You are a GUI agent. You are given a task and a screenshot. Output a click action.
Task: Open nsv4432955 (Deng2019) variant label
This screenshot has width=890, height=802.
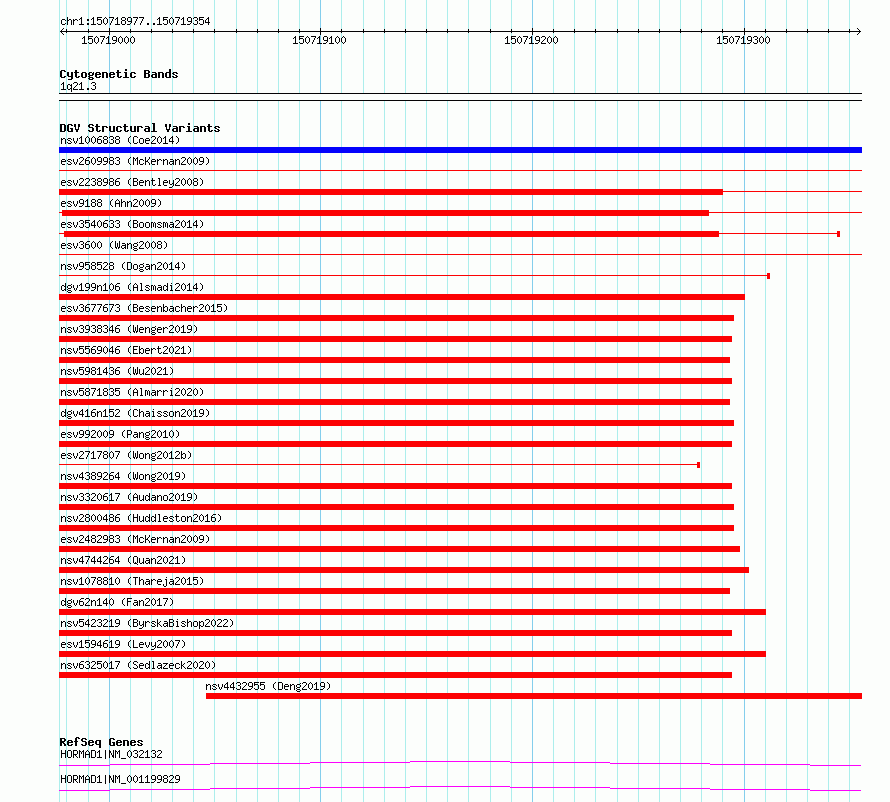click(268, 686)
